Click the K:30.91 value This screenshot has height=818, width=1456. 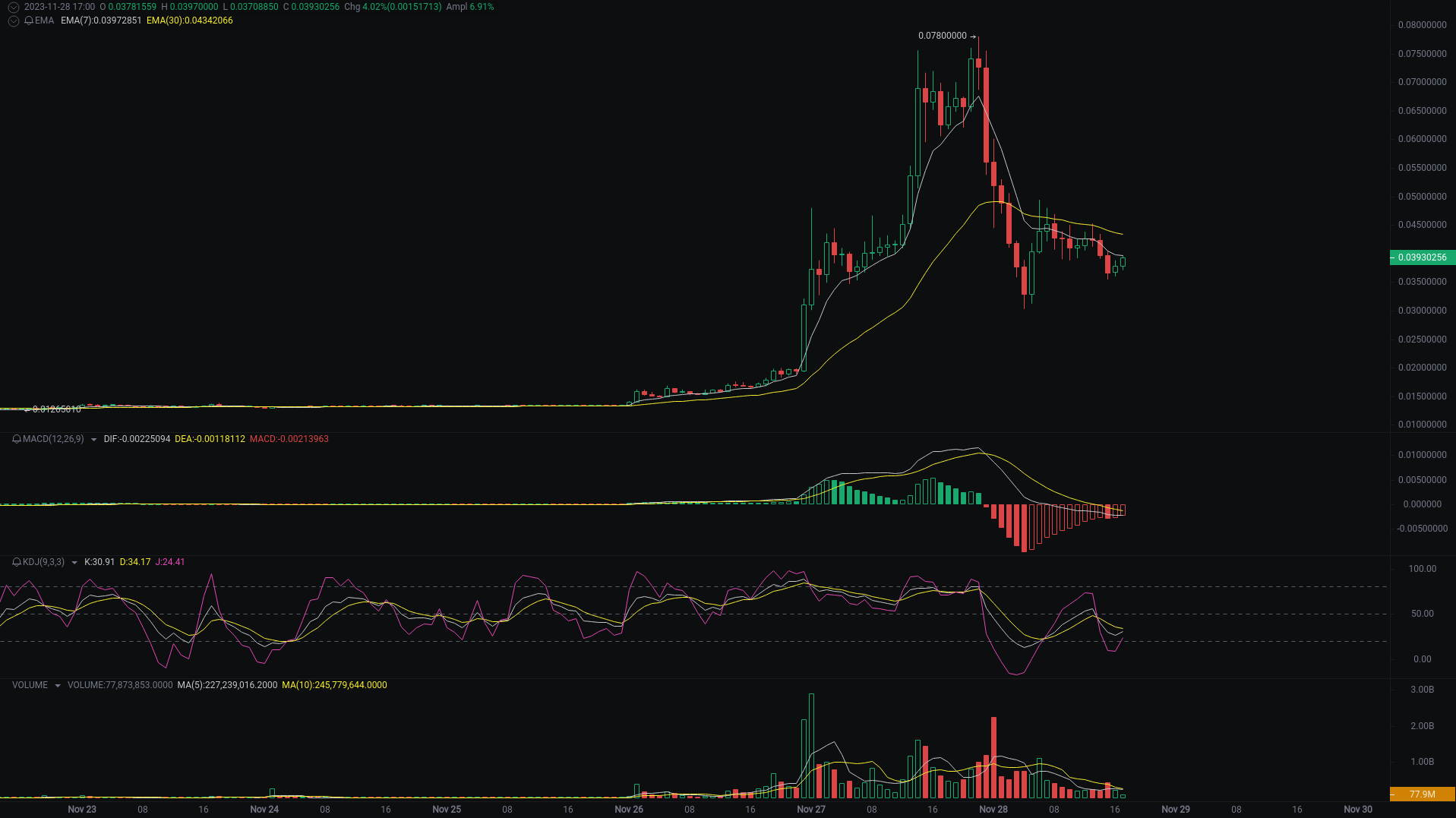[x=99, y=562]
